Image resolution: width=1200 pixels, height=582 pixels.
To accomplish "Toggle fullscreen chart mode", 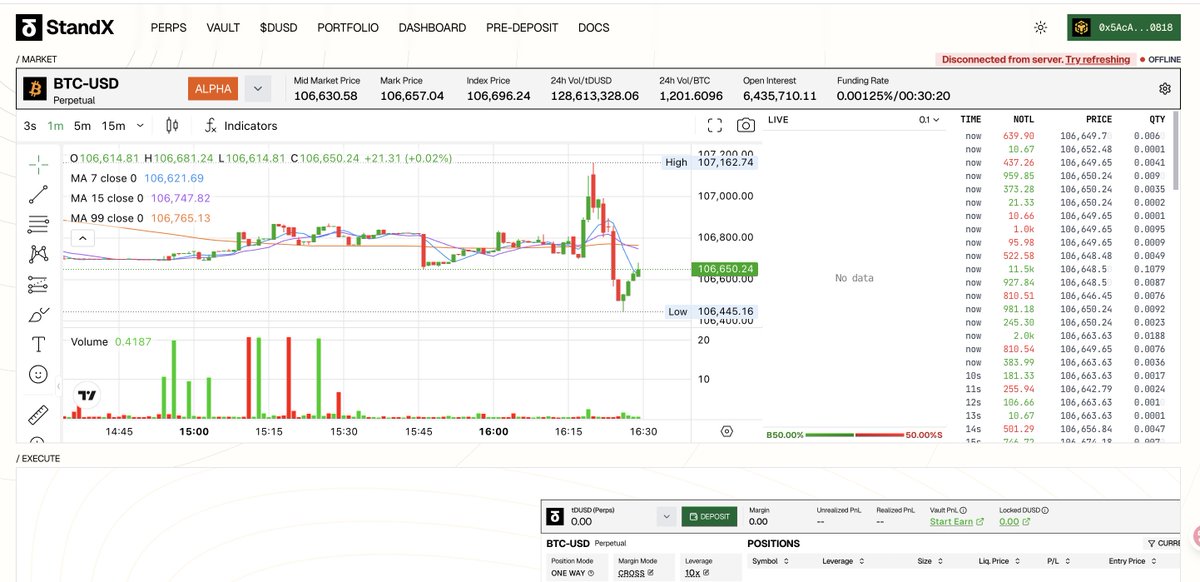I will pos(714,126).
